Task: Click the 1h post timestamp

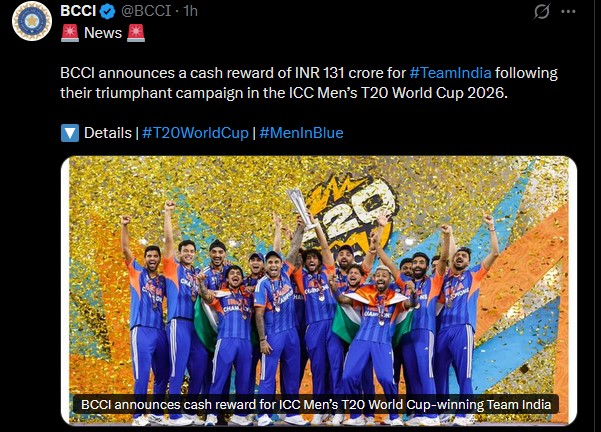Action: pyautogui.click(x=186, y=12)
